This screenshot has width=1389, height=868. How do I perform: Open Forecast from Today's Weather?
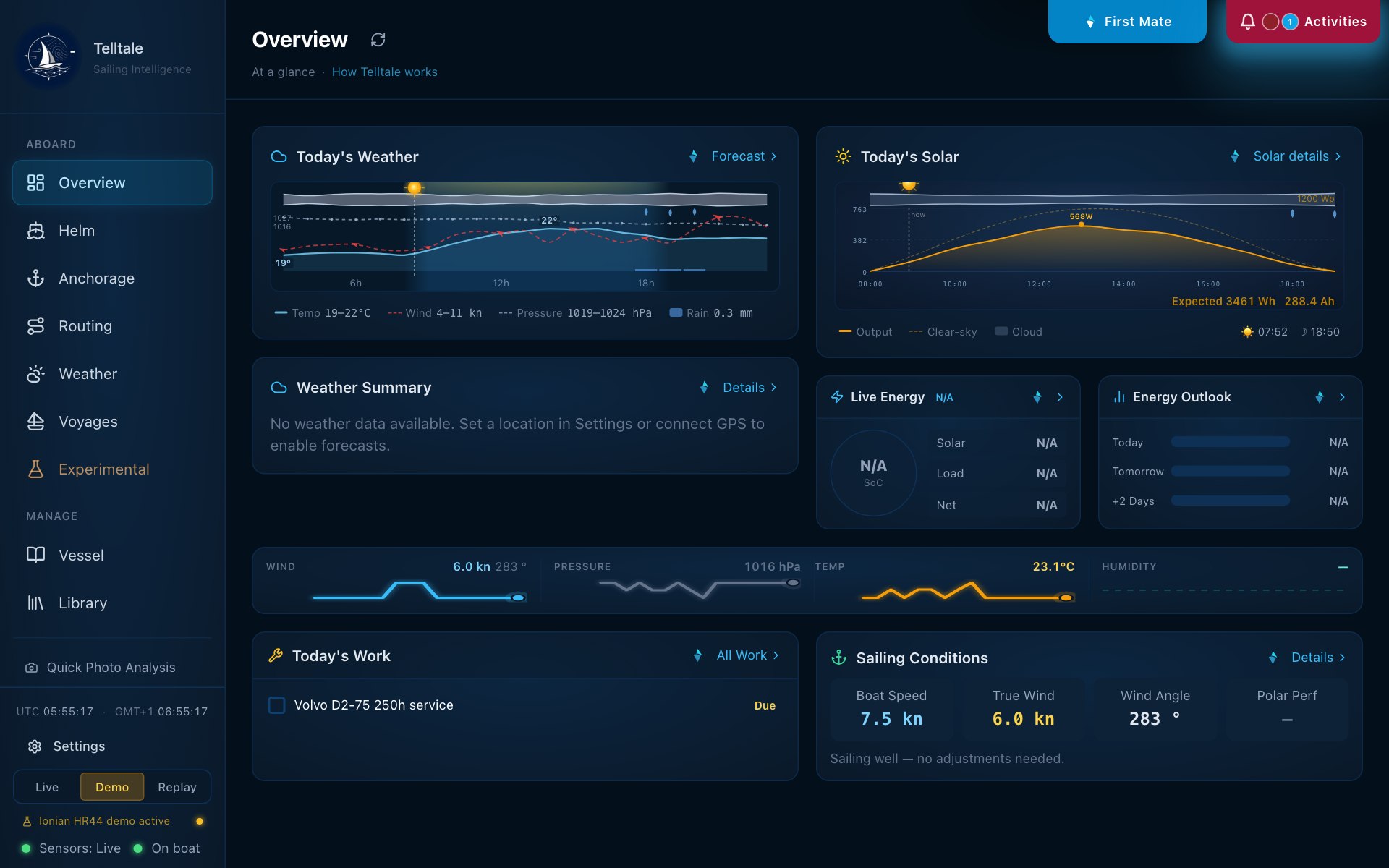point(744,156)
